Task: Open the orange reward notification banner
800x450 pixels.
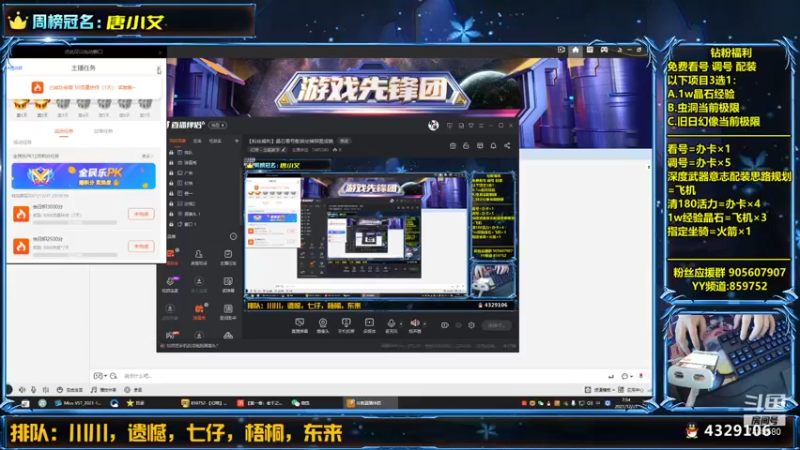Action: pos(84,87)
